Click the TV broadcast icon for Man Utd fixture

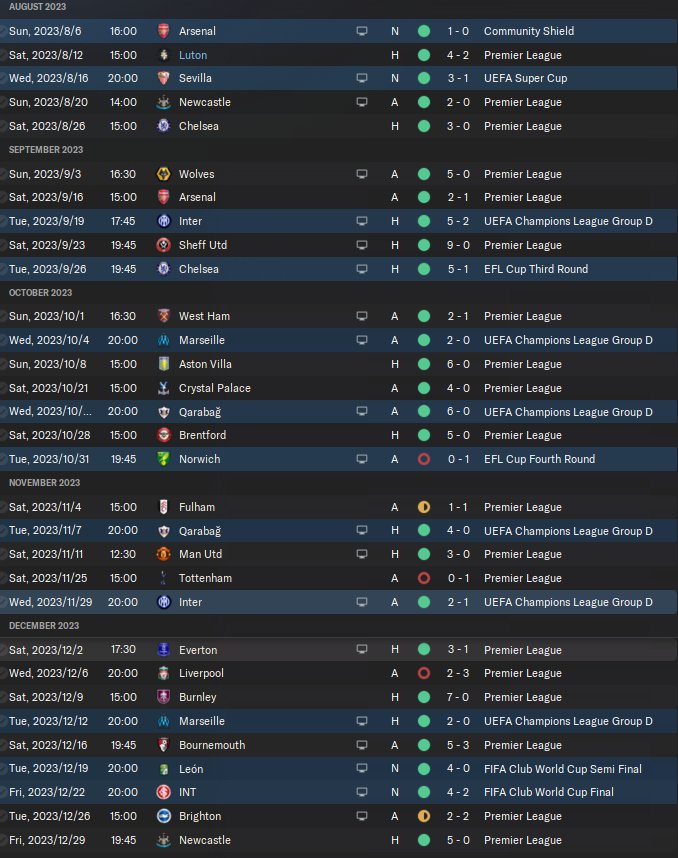point(362,554)
